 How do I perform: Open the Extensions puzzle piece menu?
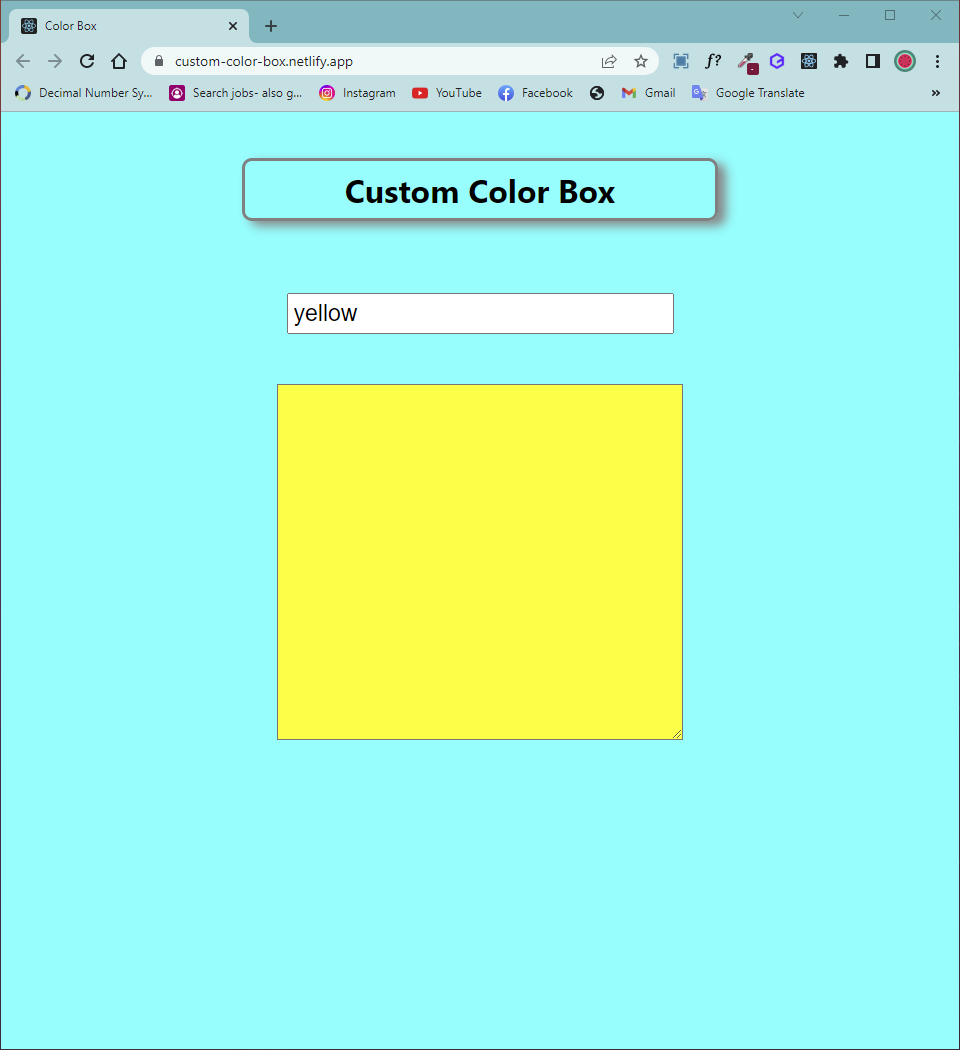pyautogui.click(x=841, y=62)
